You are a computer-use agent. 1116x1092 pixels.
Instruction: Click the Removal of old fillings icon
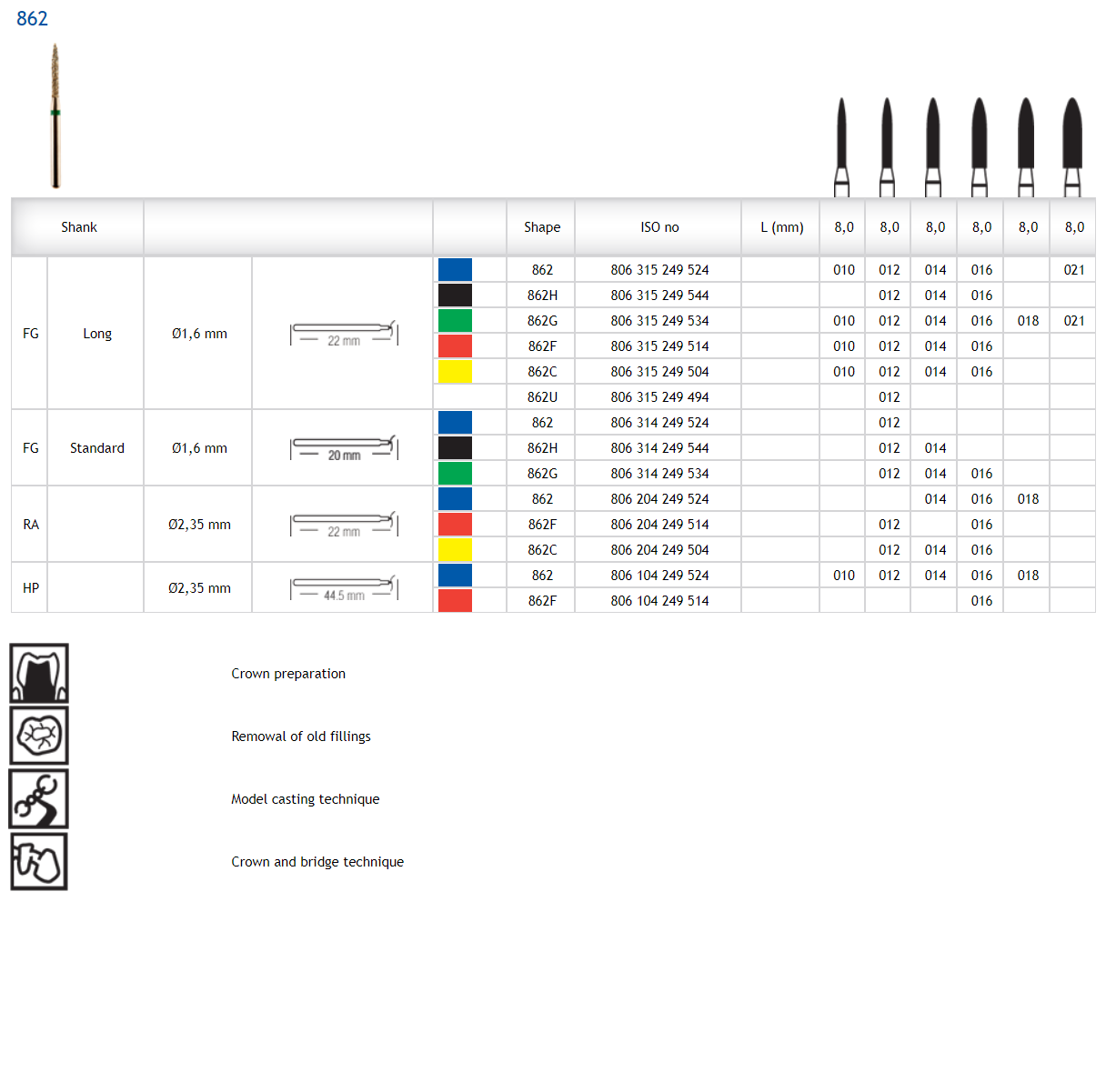39,736
